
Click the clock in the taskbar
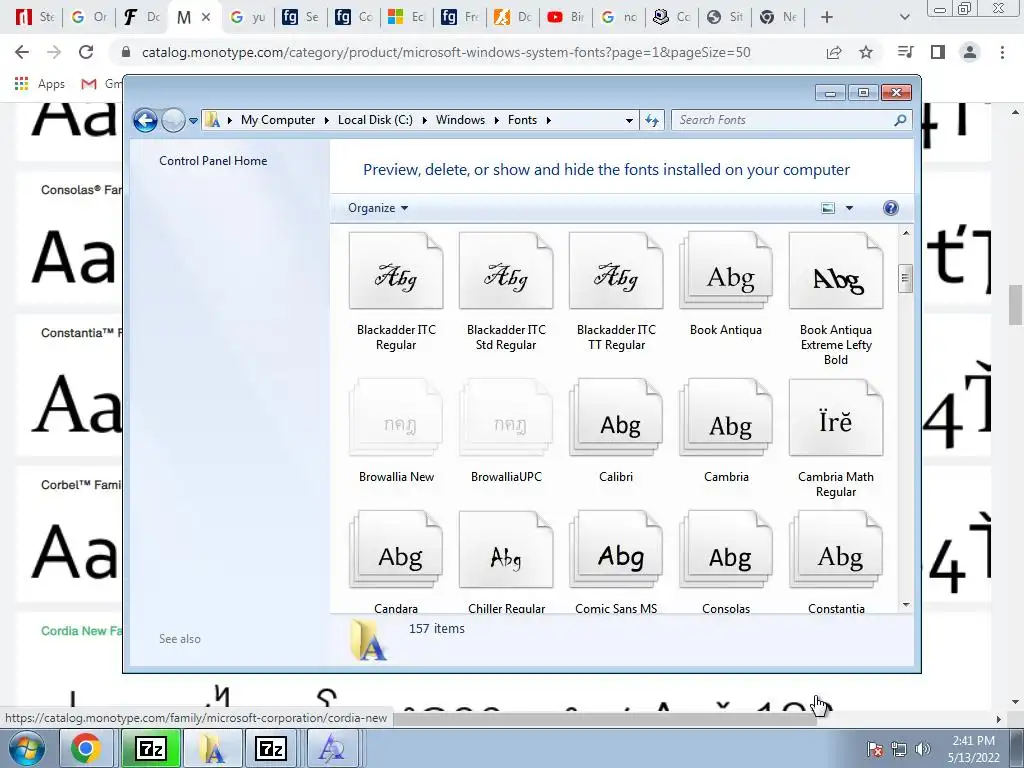click(x=973, y=749)
